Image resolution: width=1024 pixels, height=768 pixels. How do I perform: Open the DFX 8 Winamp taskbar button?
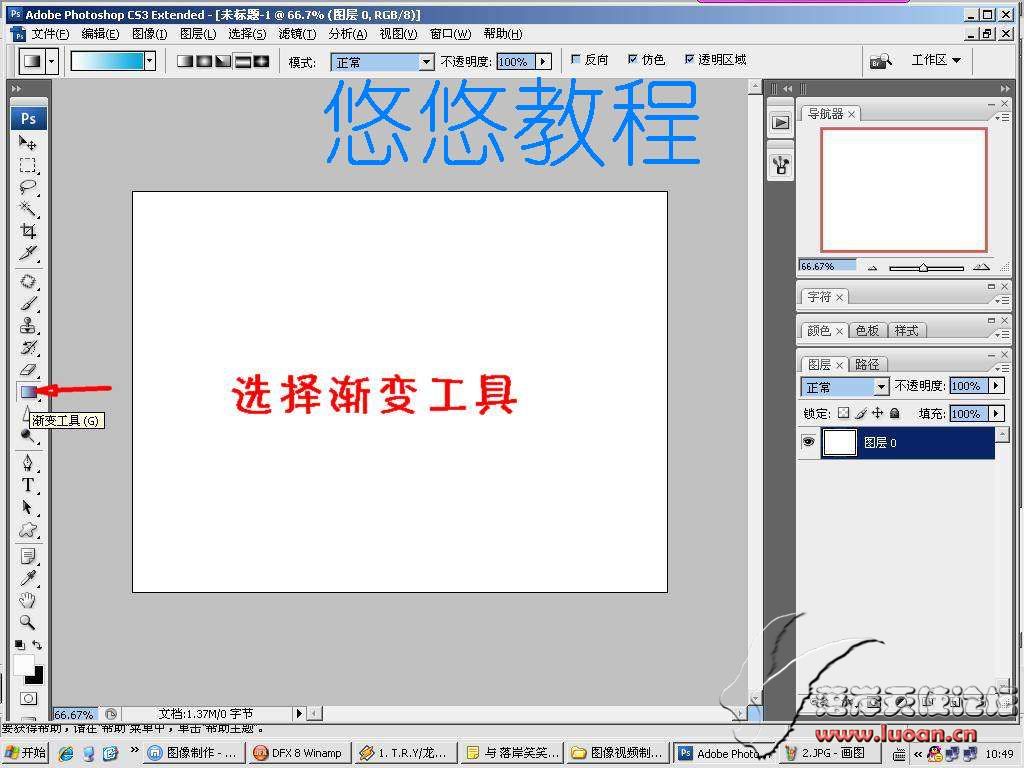pyautogui.click(x=300, y=753)
